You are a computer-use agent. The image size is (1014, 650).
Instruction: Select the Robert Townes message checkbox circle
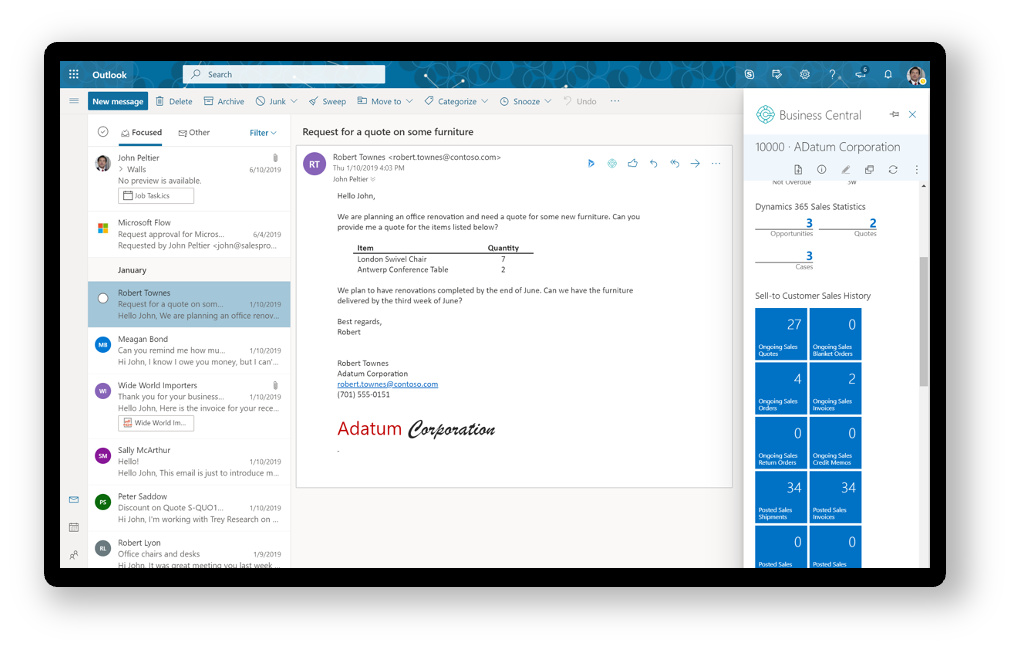[102, 298]
